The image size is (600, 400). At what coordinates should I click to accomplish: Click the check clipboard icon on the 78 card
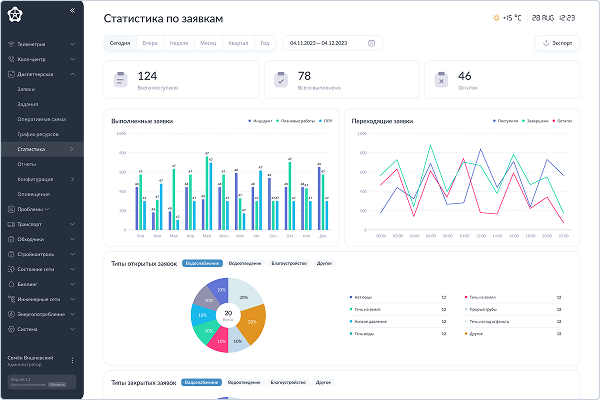click(x=281, y=80)
